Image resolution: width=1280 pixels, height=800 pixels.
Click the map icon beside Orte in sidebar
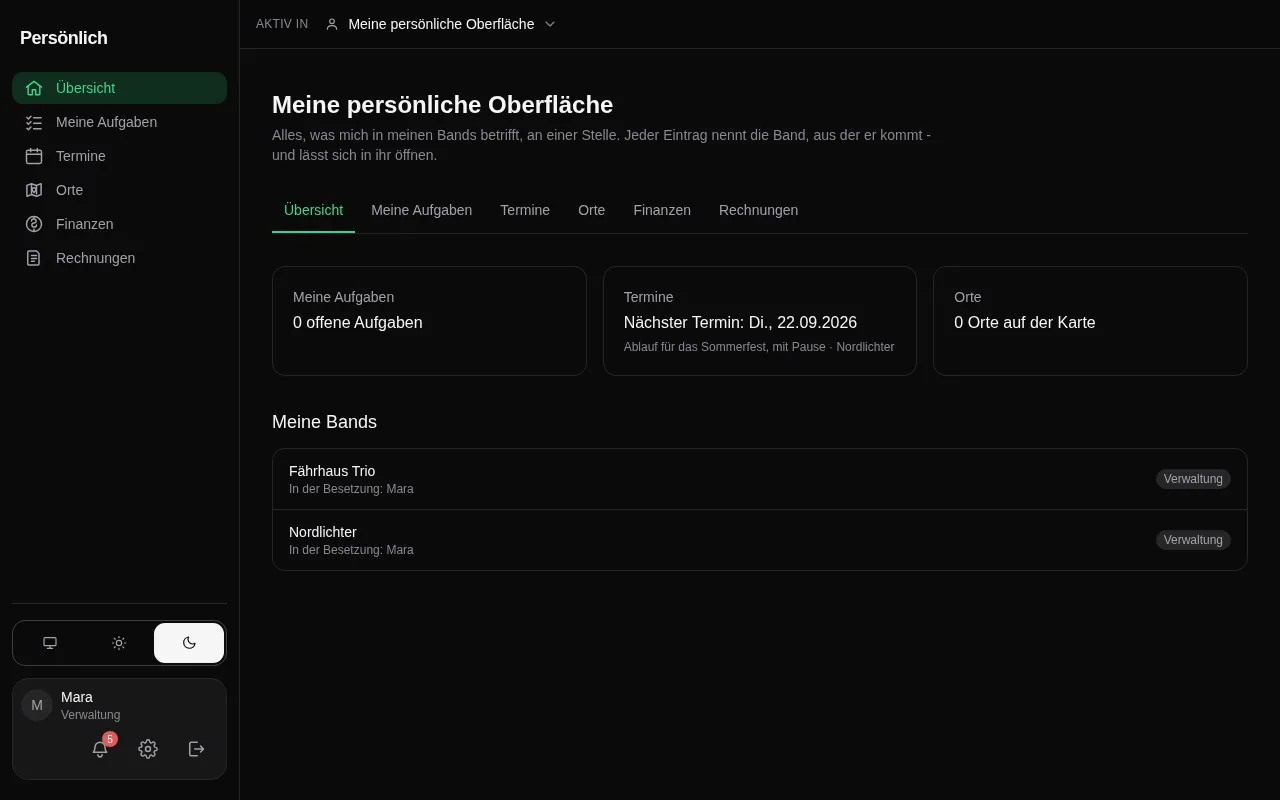click(34, 190)
